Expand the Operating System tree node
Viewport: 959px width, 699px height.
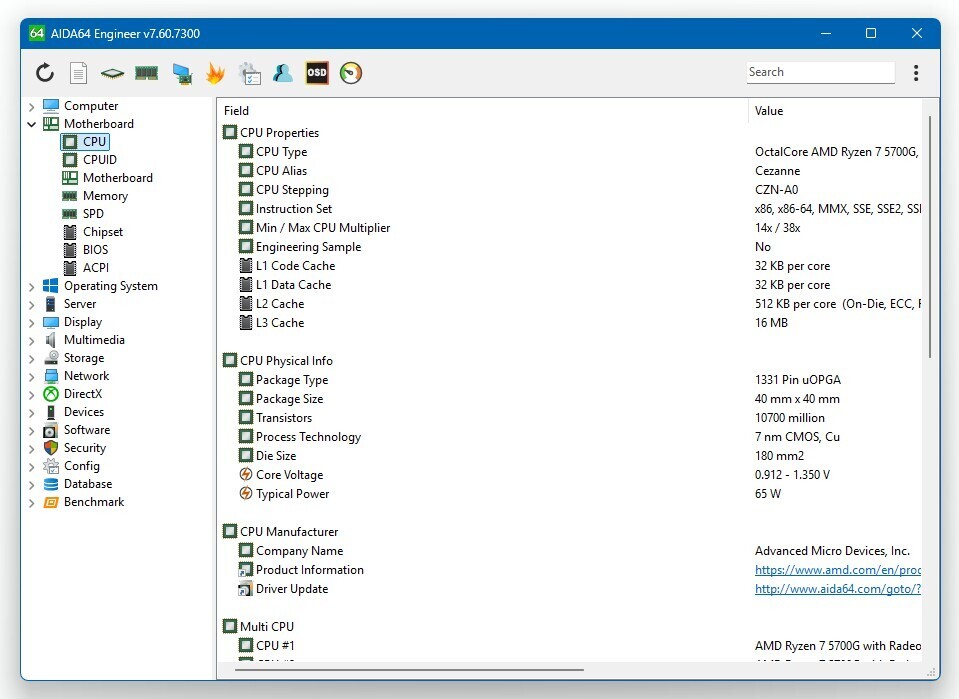click(x=32, y=287)
